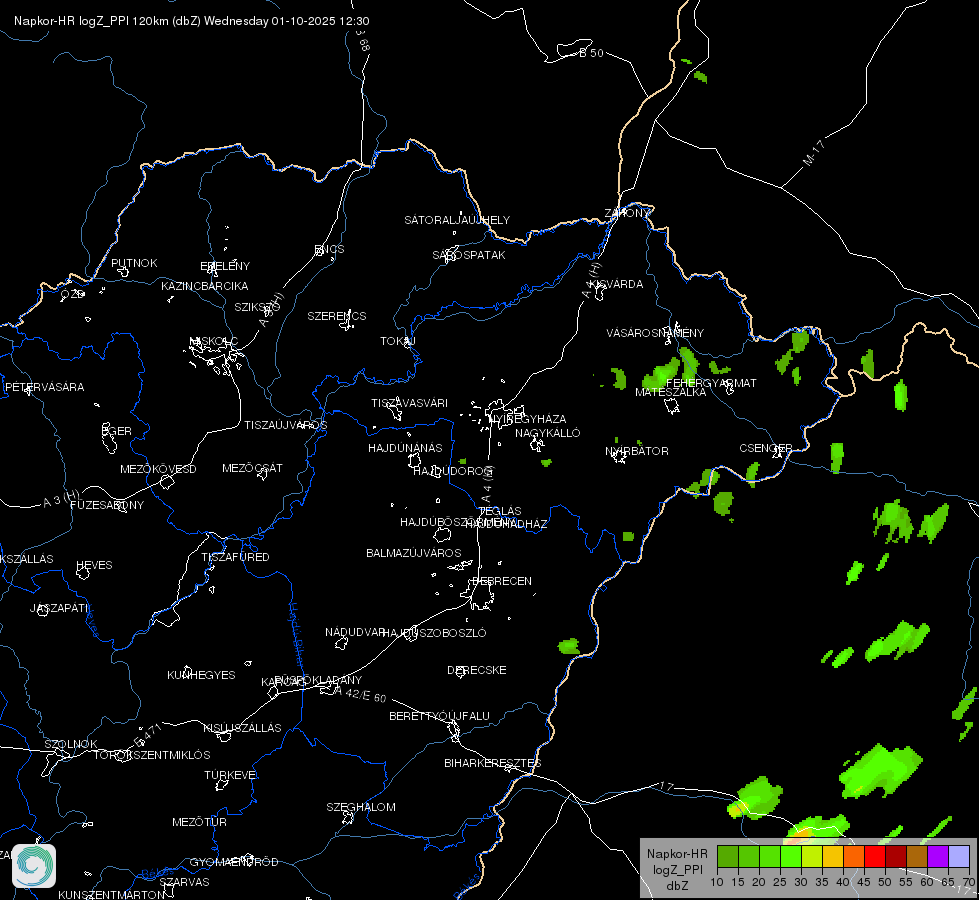Select the 60-65 dBZ purple swatch
Image resolution: width=979 pixels, height=900 pixels.
click(938, 856)
